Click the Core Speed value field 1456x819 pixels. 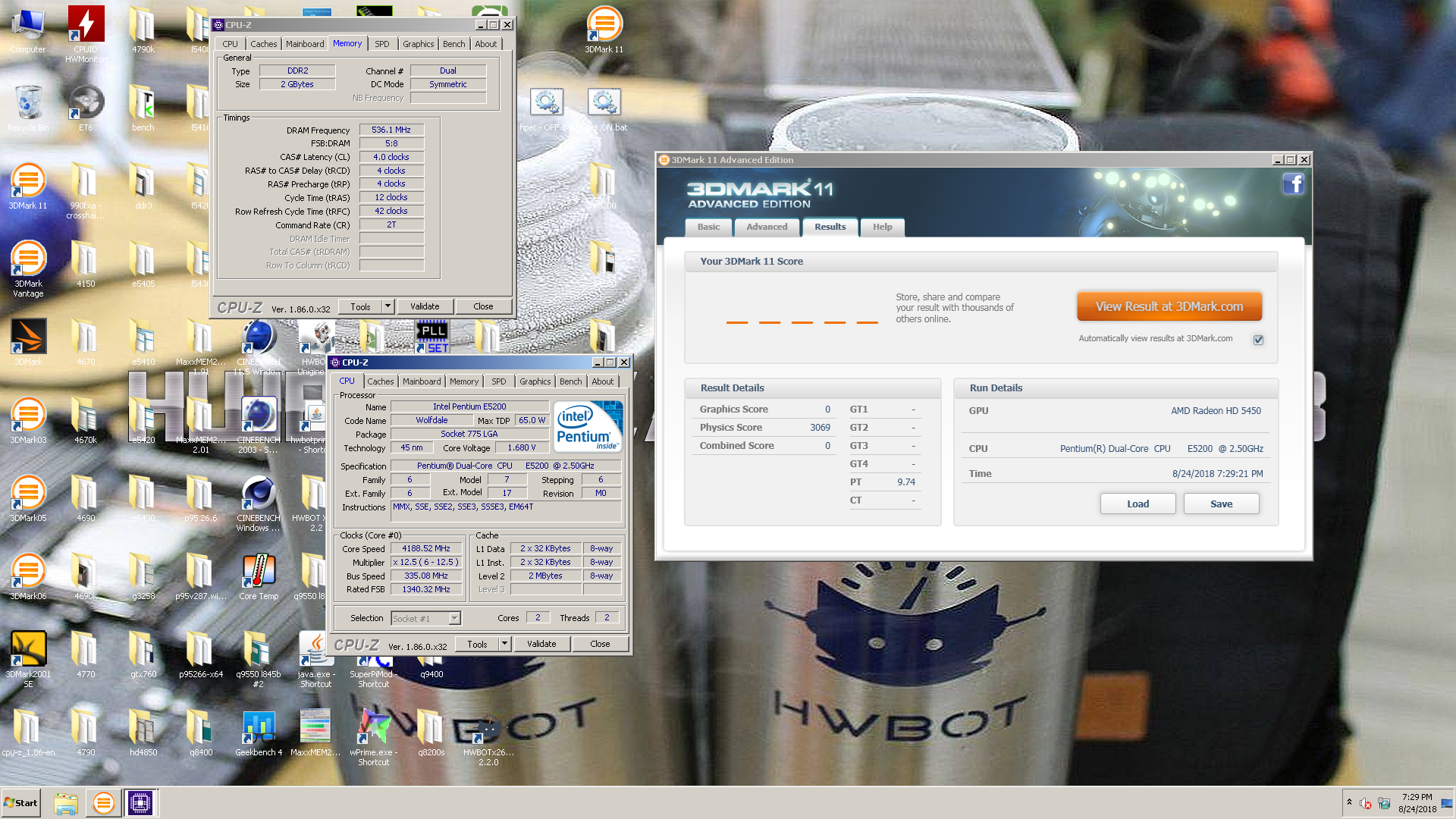click(426, 548)
